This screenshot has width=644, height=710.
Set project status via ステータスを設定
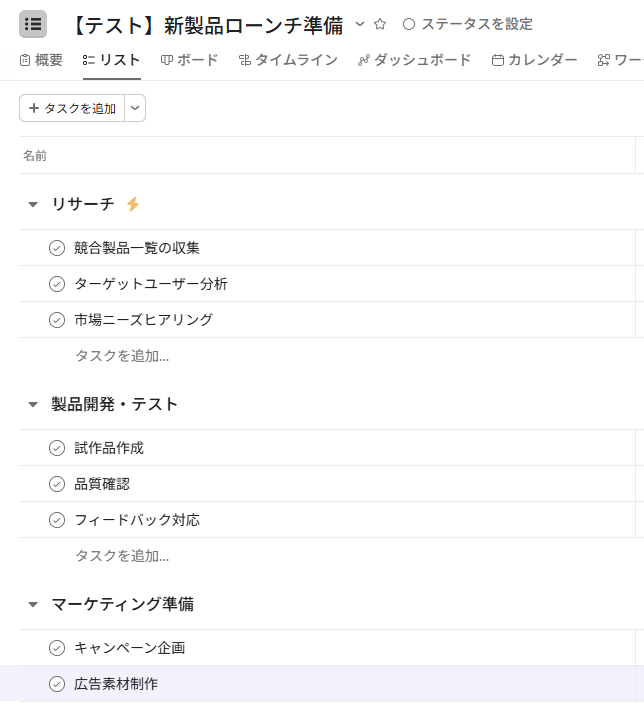pyautogui.click(x=467, y=24)
